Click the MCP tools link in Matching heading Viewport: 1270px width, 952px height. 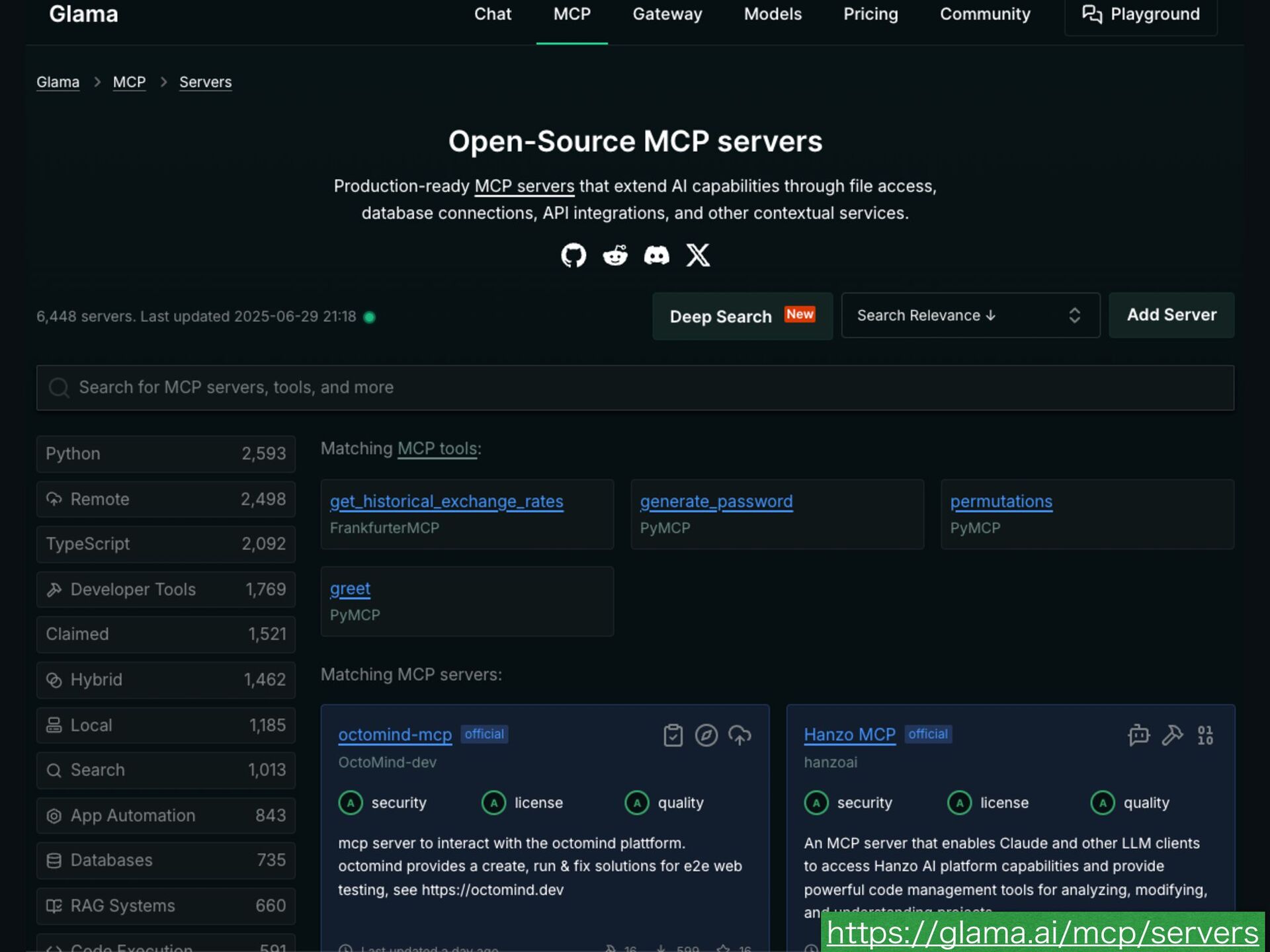coord(437,449)
